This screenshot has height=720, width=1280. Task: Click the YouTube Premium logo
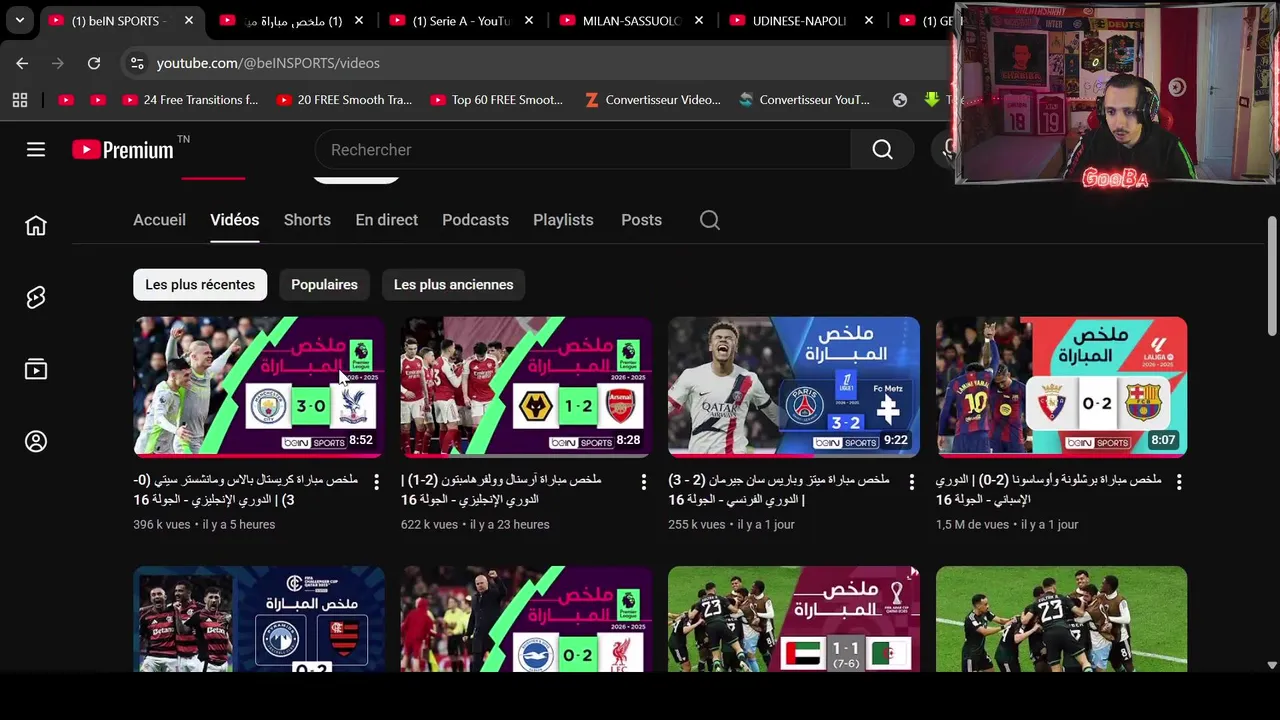(123, 150)
